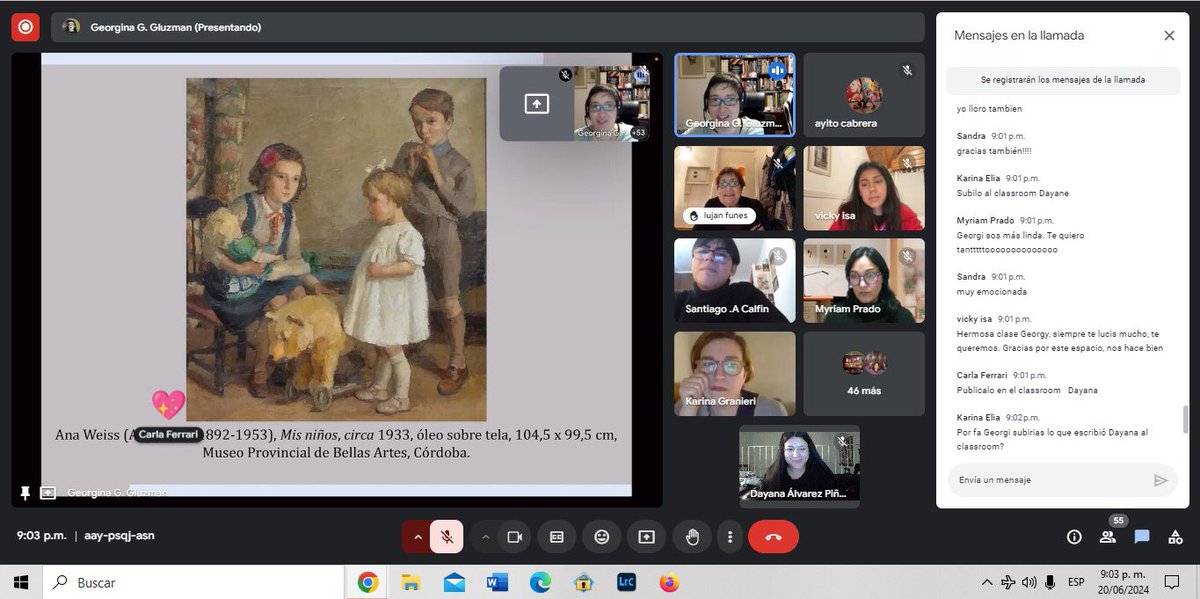Open the in-call chat messages panel

(1141, 537)
